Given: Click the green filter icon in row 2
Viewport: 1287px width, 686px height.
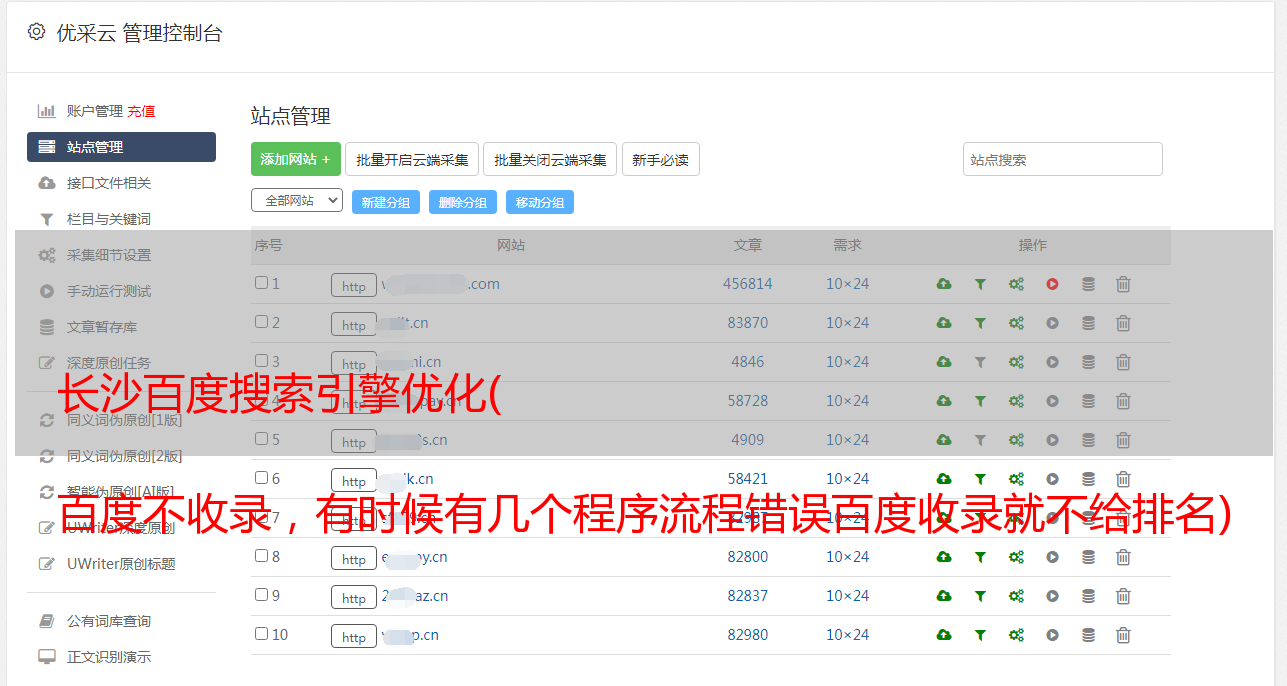Looking at the screenshot, I should pos(980,323).
